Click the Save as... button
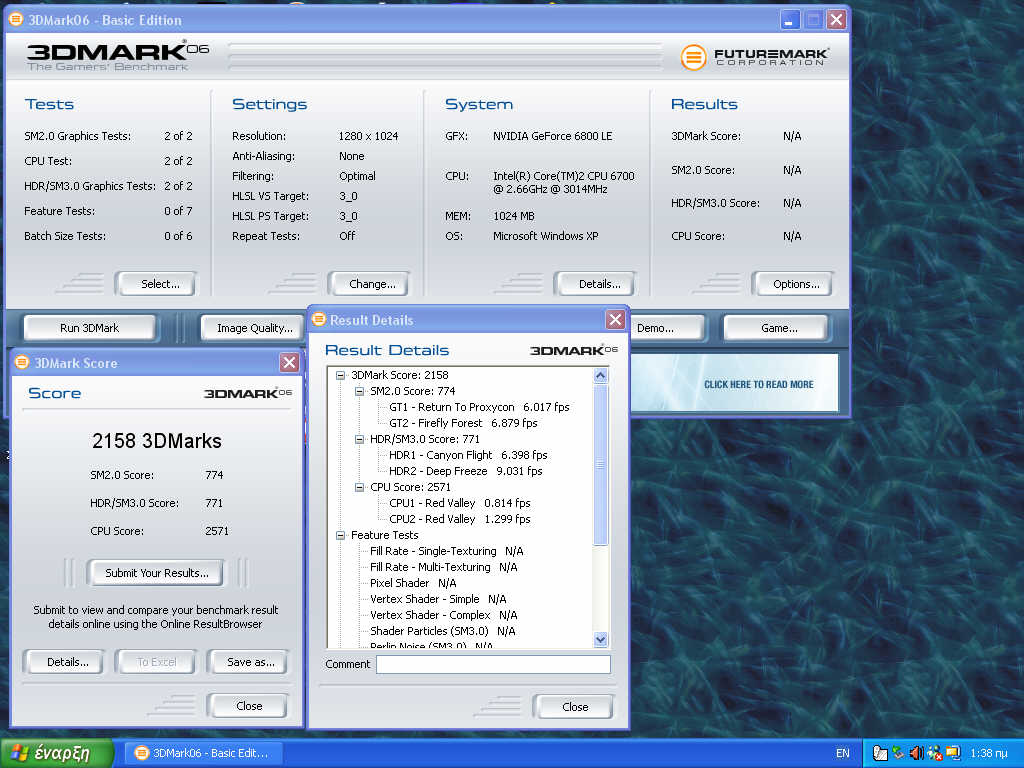The height and width of the screenshot is (768, 1024). pyautogui.click(x=248, y=662)
